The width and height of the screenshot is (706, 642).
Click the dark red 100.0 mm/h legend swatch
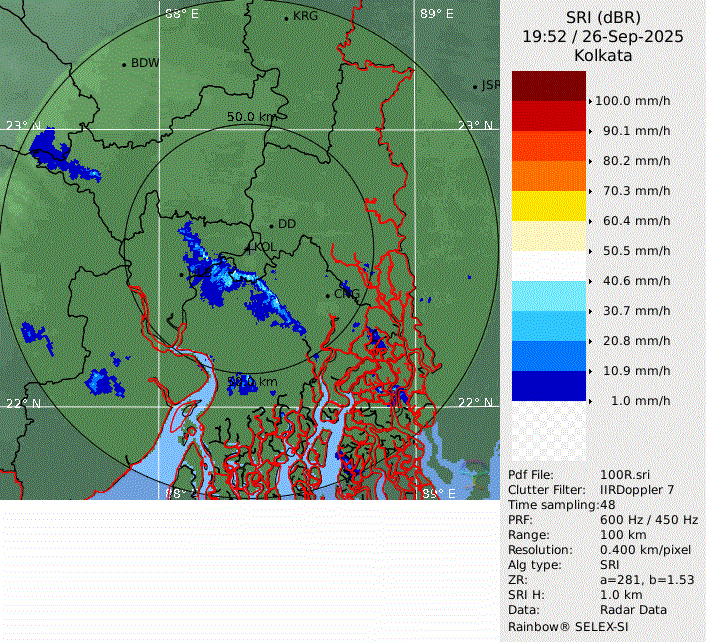548,86
